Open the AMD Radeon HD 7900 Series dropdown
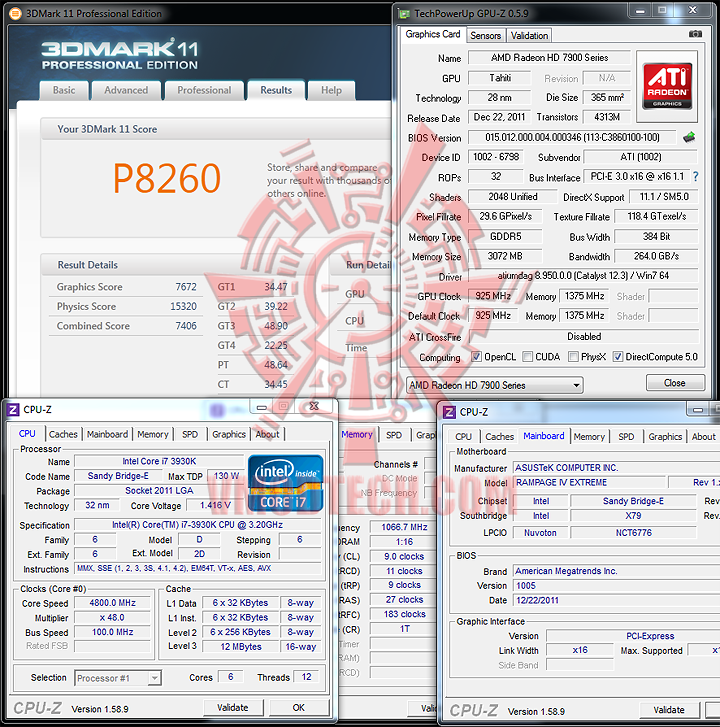This screenshot has height=727, width=720. (495, 385)
